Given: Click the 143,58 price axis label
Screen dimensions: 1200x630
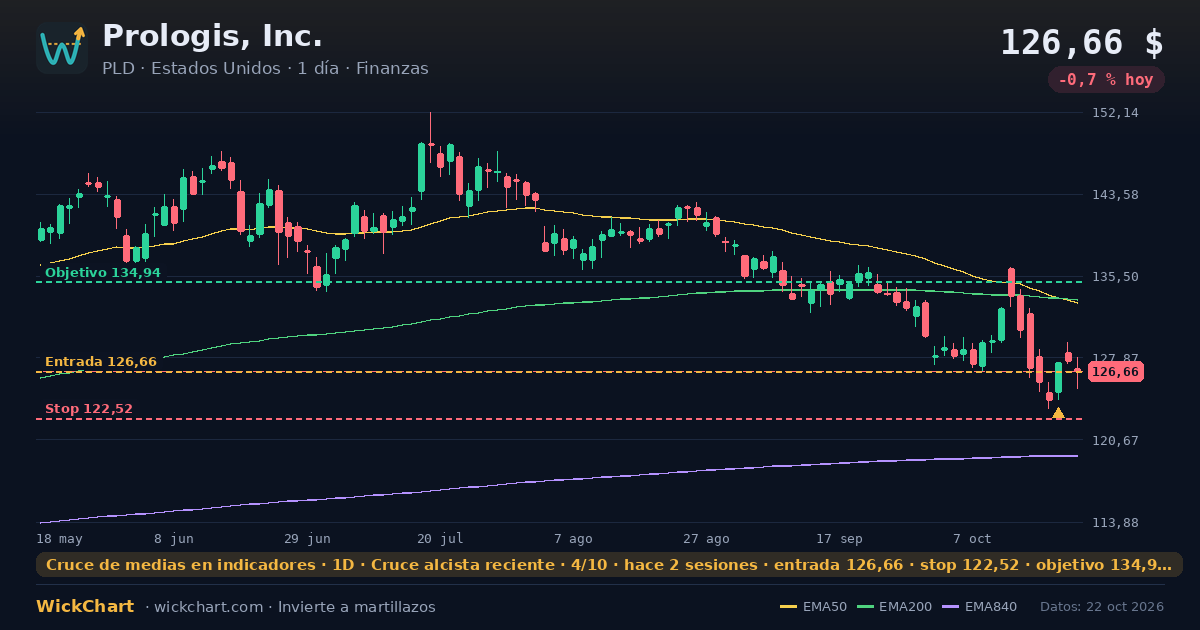Looking at the screenshot, I should tap(1115, 194).
